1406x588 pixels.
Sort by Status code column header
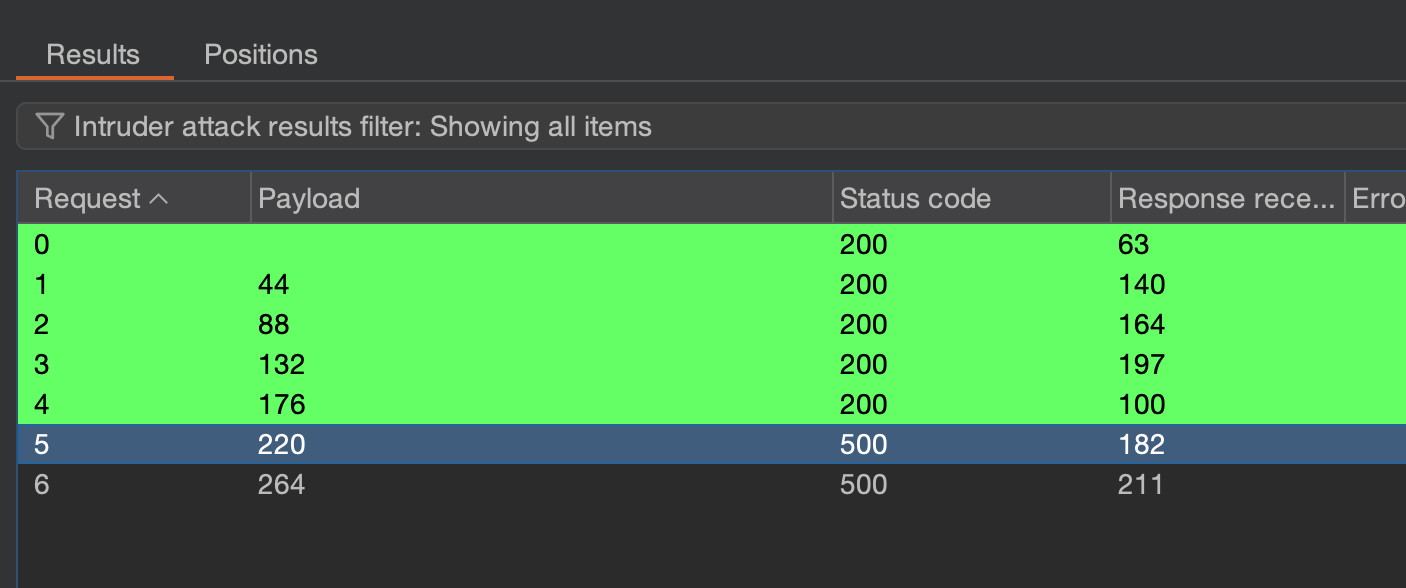[x=915, y=199]
